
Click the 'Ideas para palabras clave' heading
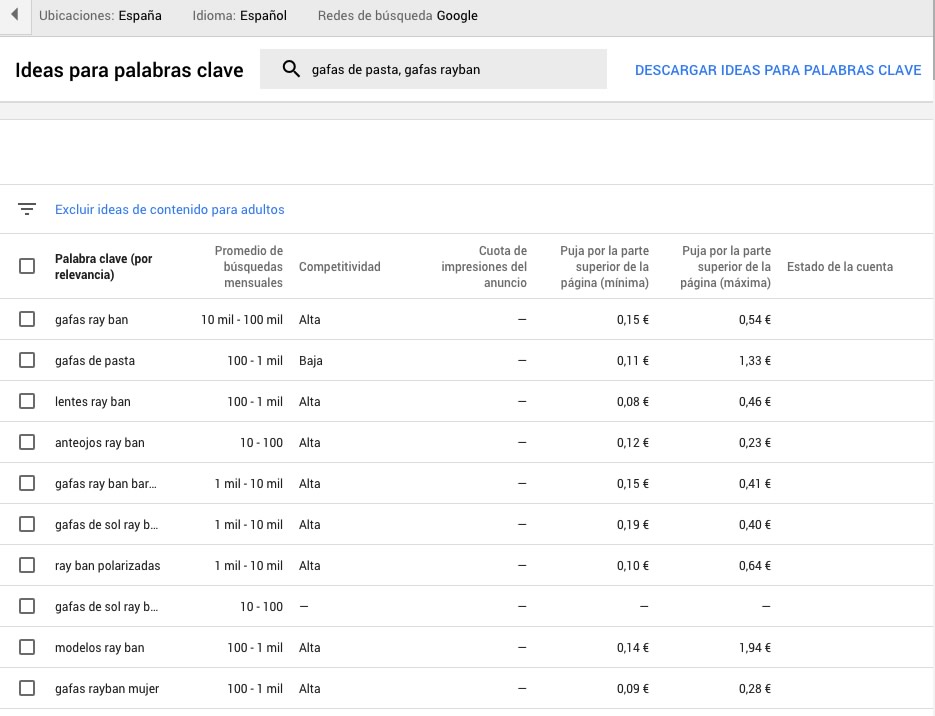129,70
